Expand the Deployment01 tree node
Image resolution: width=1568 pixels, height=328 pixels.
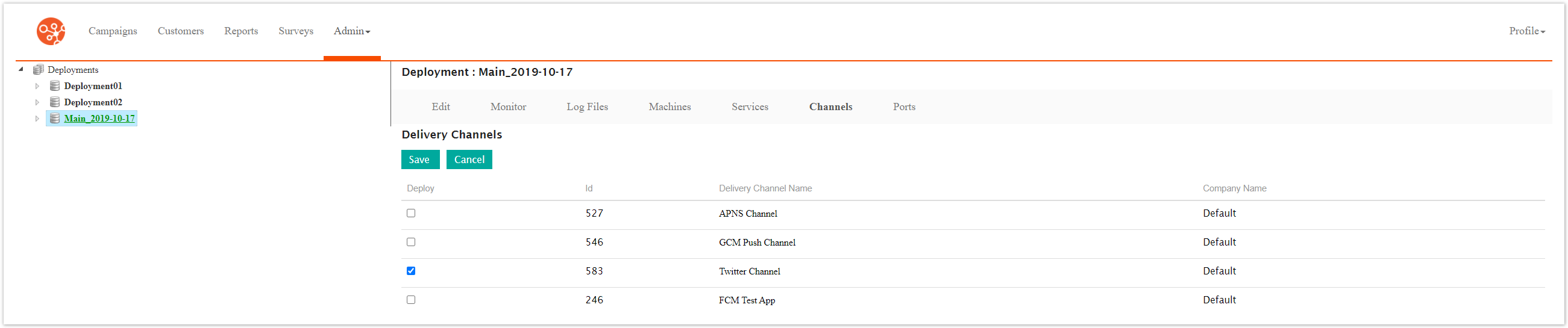tap(37, 86)
